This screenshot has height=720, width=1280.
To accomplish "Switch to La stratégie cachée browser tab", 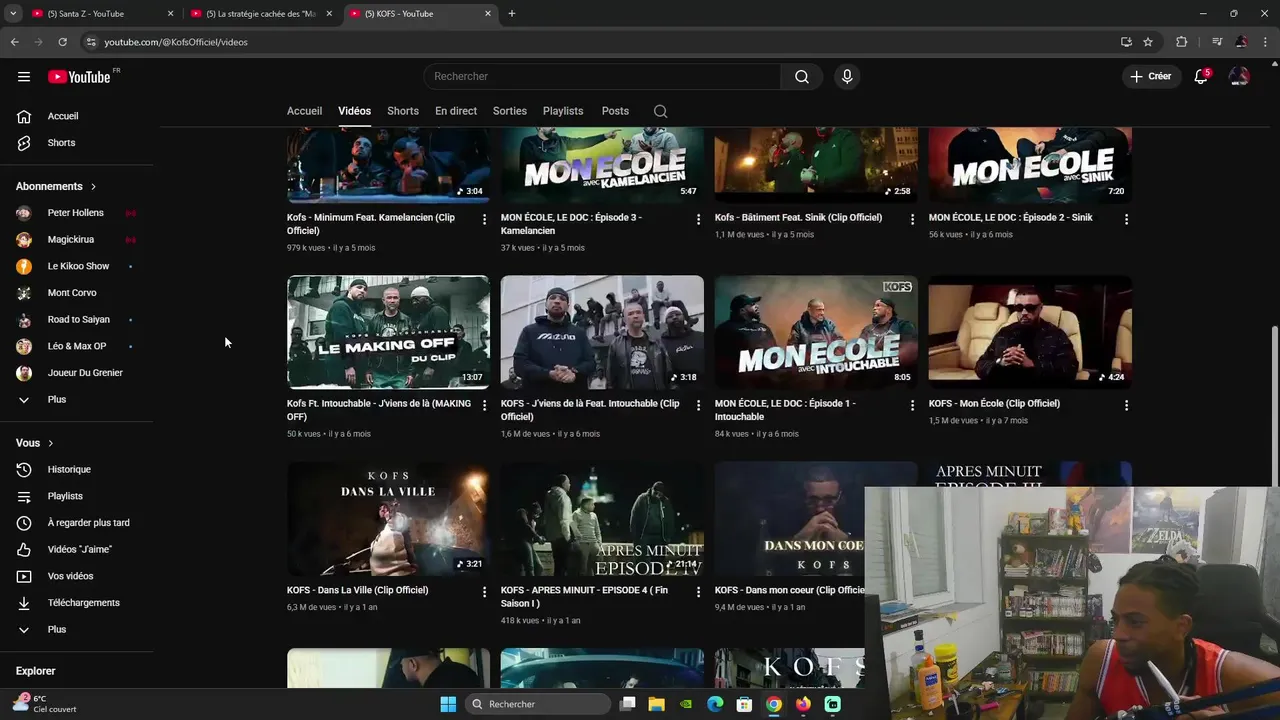I will coord(261,14).
